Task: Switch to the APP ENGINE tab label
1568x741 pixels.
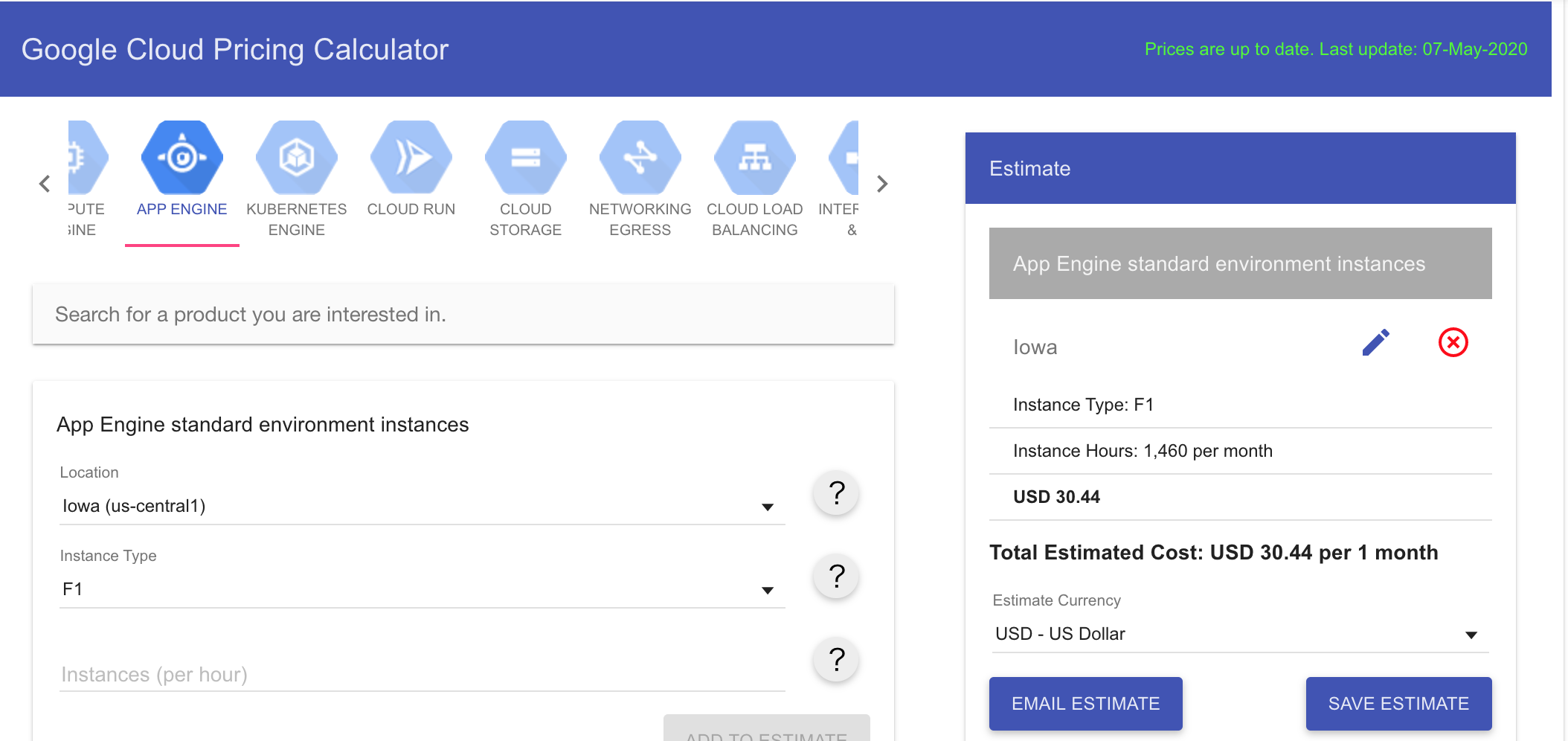Action: [x=182, y=209]
